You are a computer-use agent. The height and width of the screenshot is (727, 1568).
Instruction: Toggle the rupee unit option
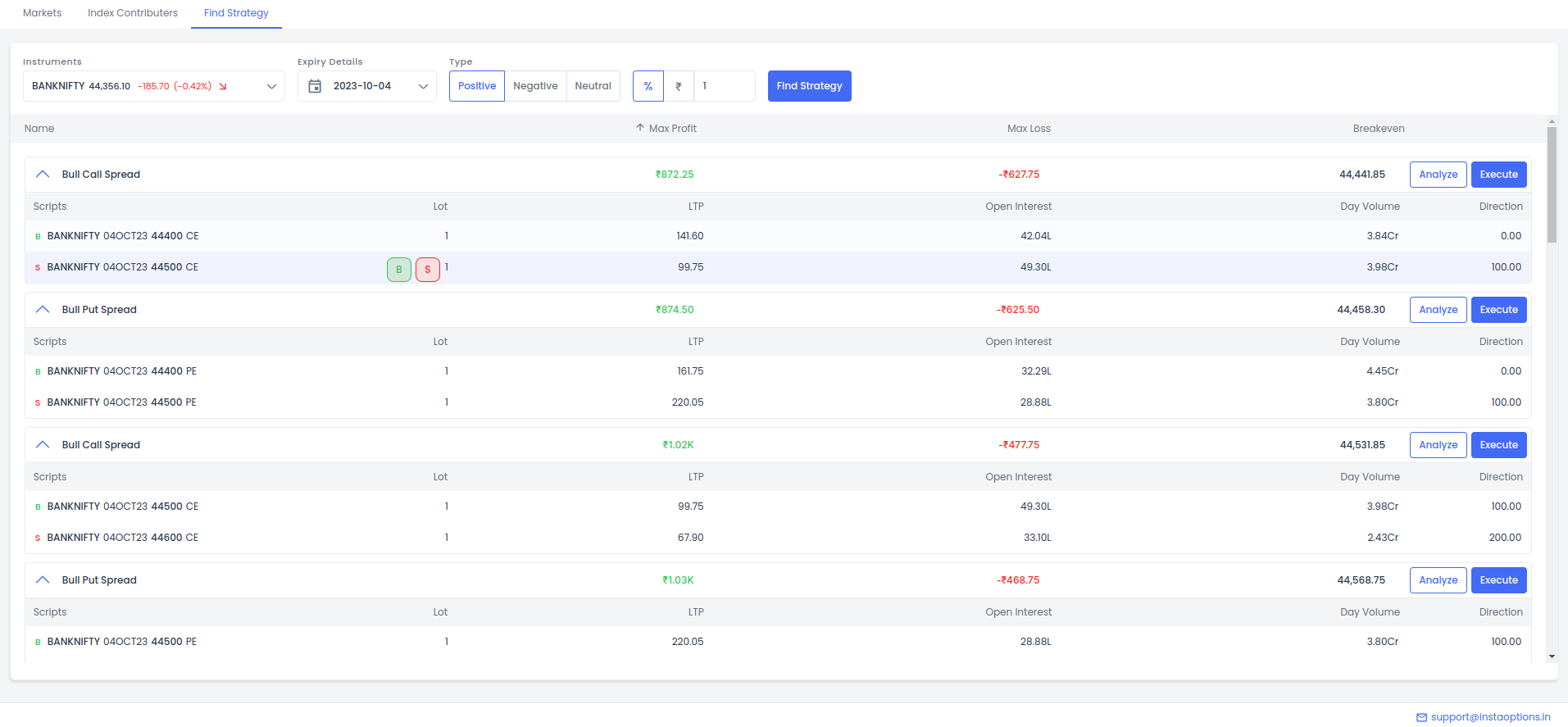pos(679,86)
